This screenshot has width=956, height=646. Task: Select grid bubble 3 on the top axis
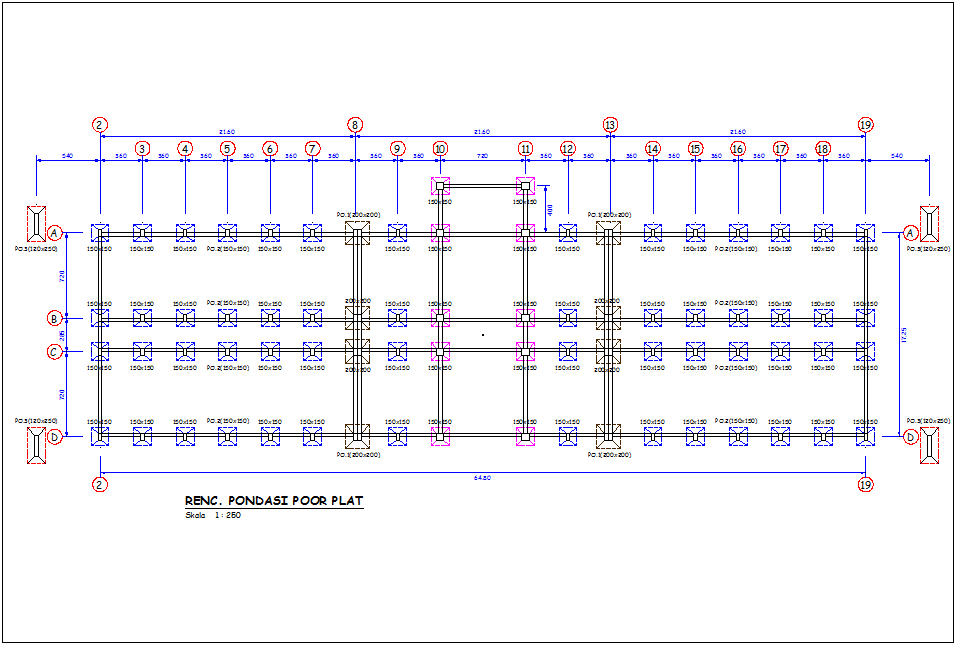pyautogui.click(x=142, y=149)
